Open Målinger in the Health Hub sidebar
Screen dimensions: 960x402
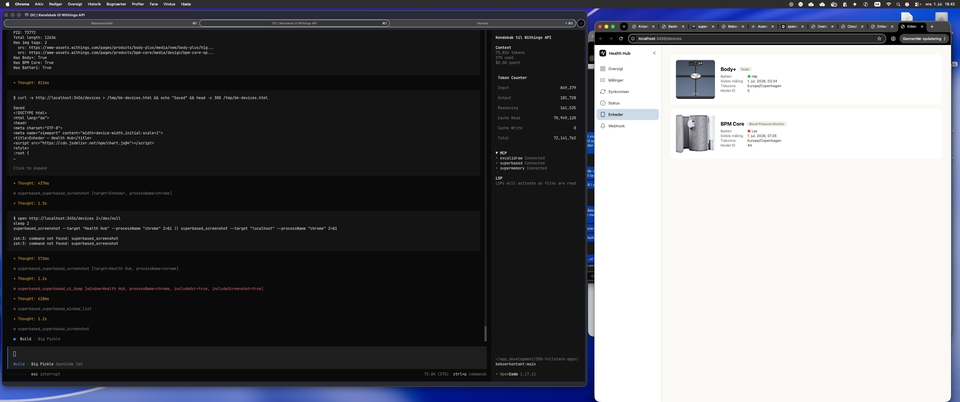tap(627, 80)
